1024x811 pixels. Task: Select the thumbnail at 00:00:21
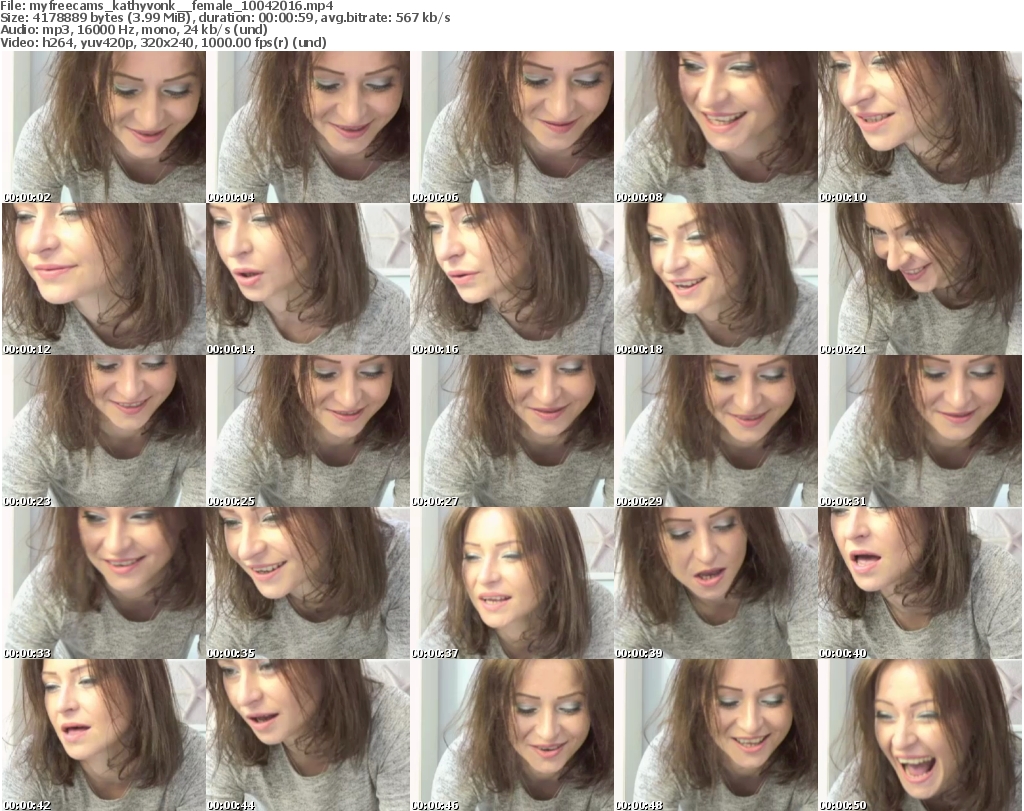[920, 279]
